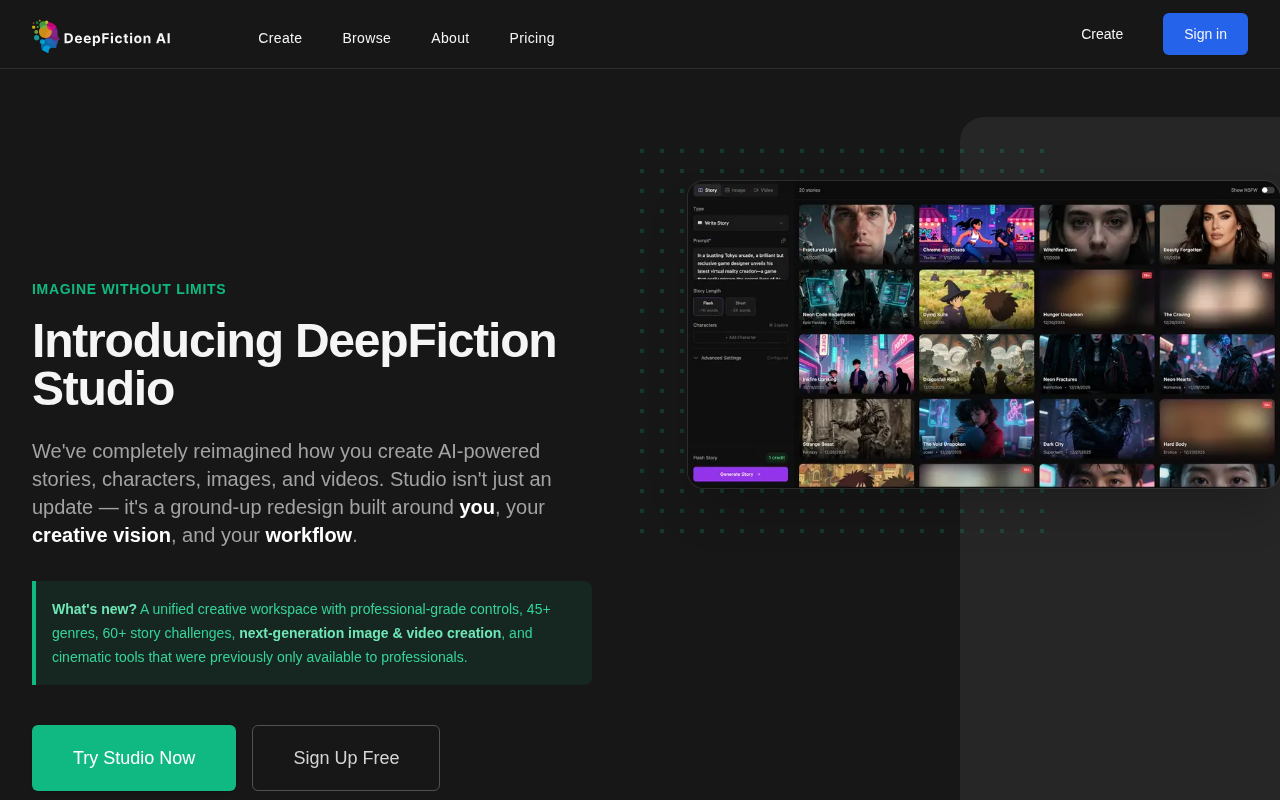Viewport: 1280px width, 800px height.
Task: Open the Fractured Light story thumbnail
Action: [x=857, y=234]
